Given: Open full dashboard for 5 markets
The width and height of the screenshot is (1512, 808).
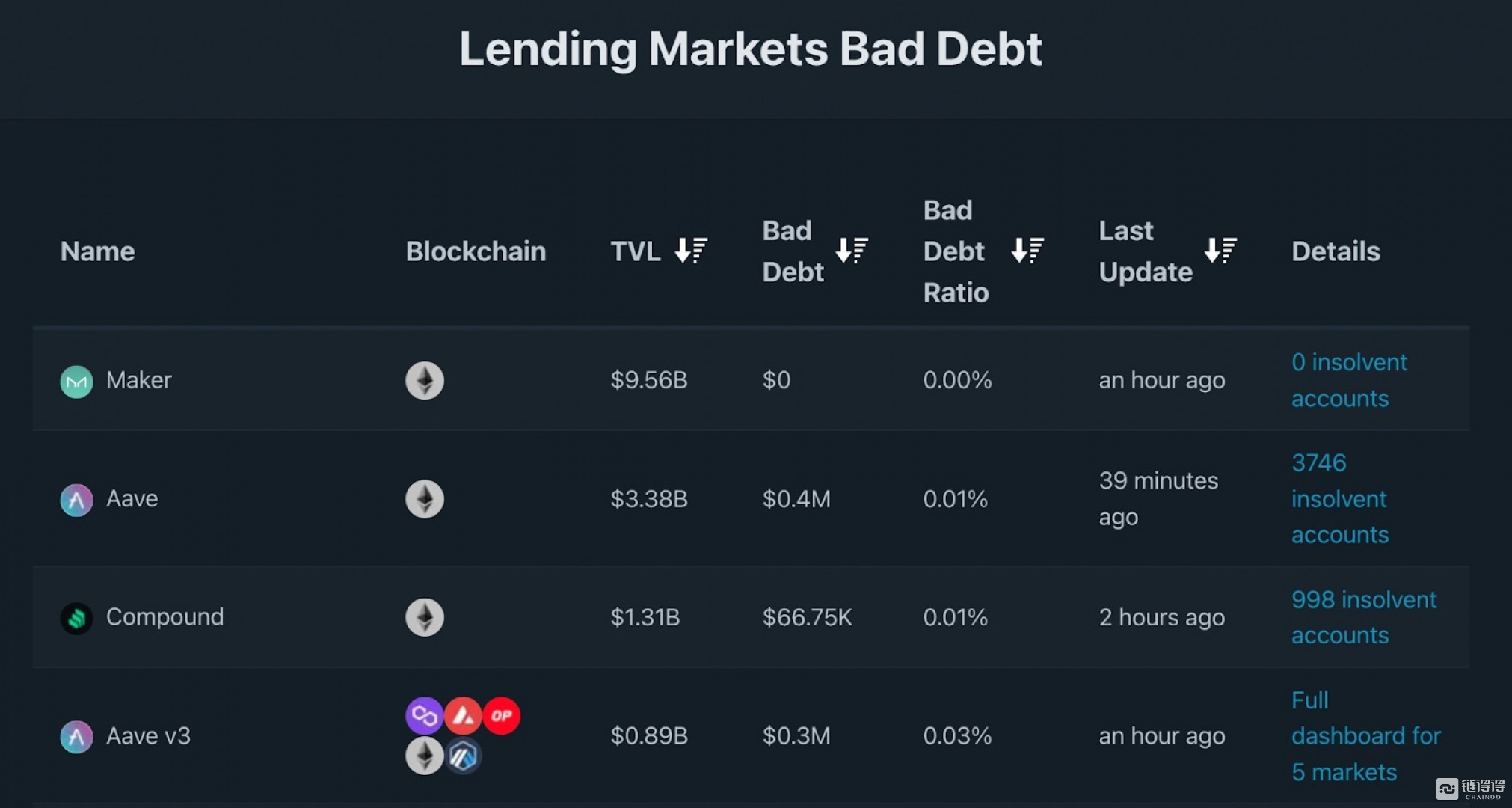Looking at the screenshot, I should [1365, 736].
